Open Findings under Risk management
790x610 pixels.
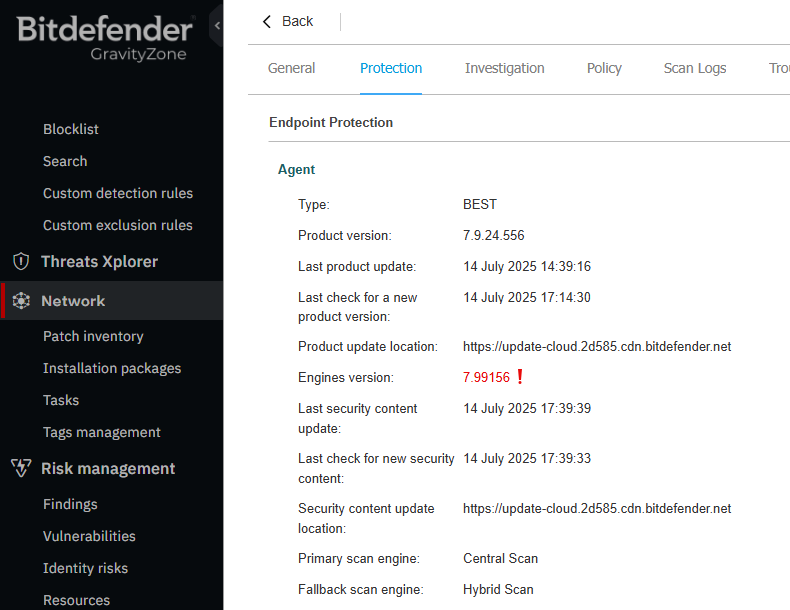(70, 504)
